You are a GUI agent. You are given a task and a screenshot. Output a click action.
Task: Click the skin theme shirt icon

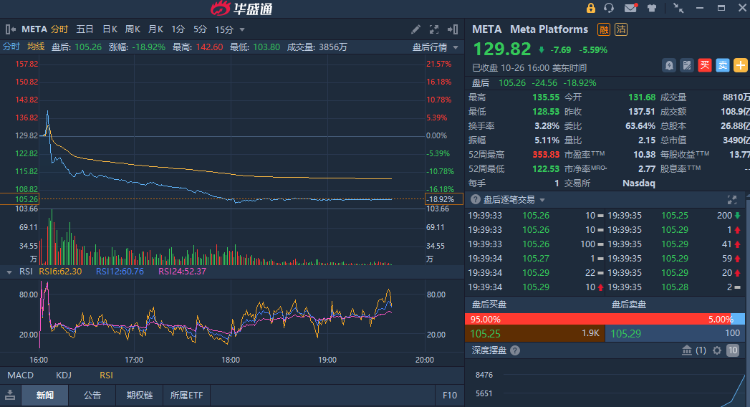[651, 8]
